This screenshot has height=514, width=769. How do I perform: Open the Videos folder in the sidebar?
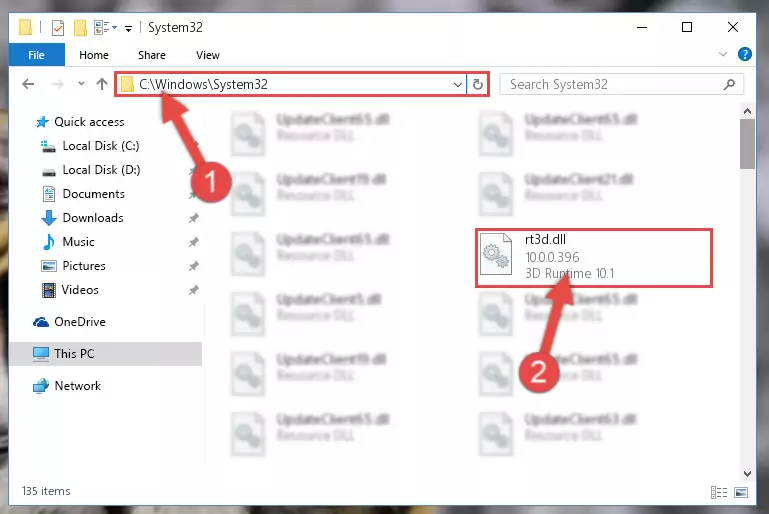(80, 290)
